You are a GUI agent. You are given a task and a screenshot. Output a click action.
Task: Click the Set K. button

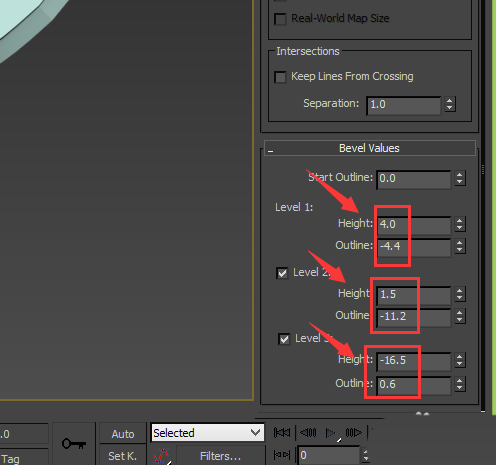[123, 456]
